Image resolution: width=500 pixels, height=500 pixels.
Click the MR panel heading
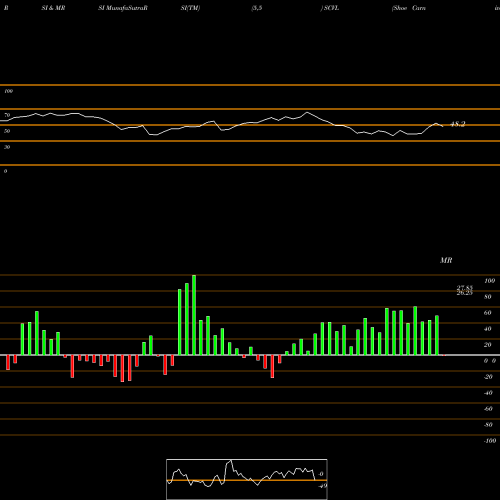tap(446, 260)
